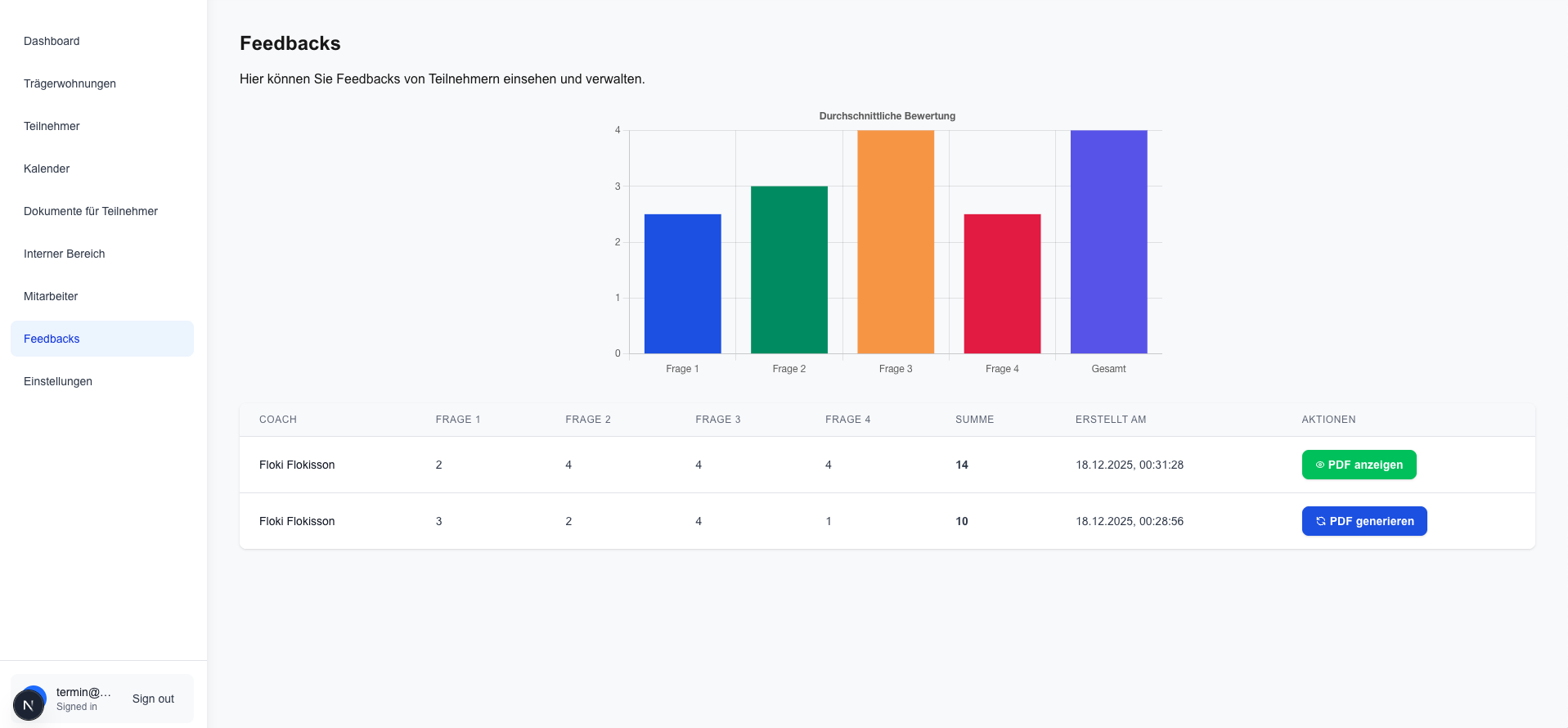Click the orange Frage 3 chart bar
This screenshot has width=1568, height=728.
pyautogui.click(x=896, y=242)
